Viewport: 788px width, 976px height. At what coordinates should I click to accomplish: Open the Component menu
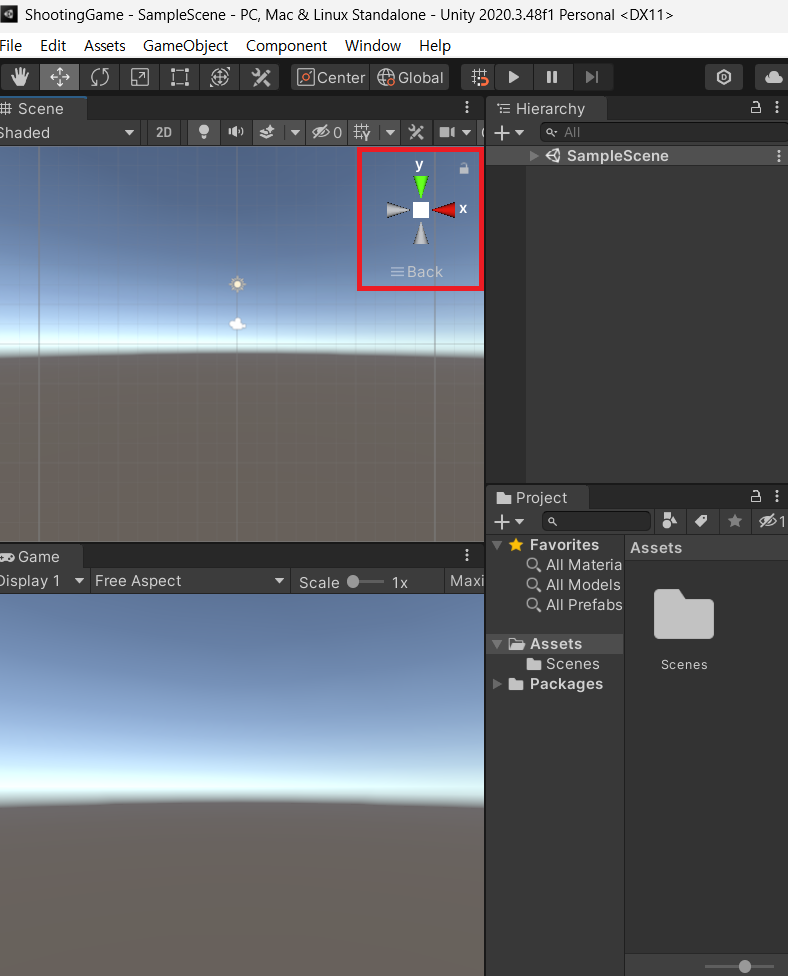(x=286, y=46)
